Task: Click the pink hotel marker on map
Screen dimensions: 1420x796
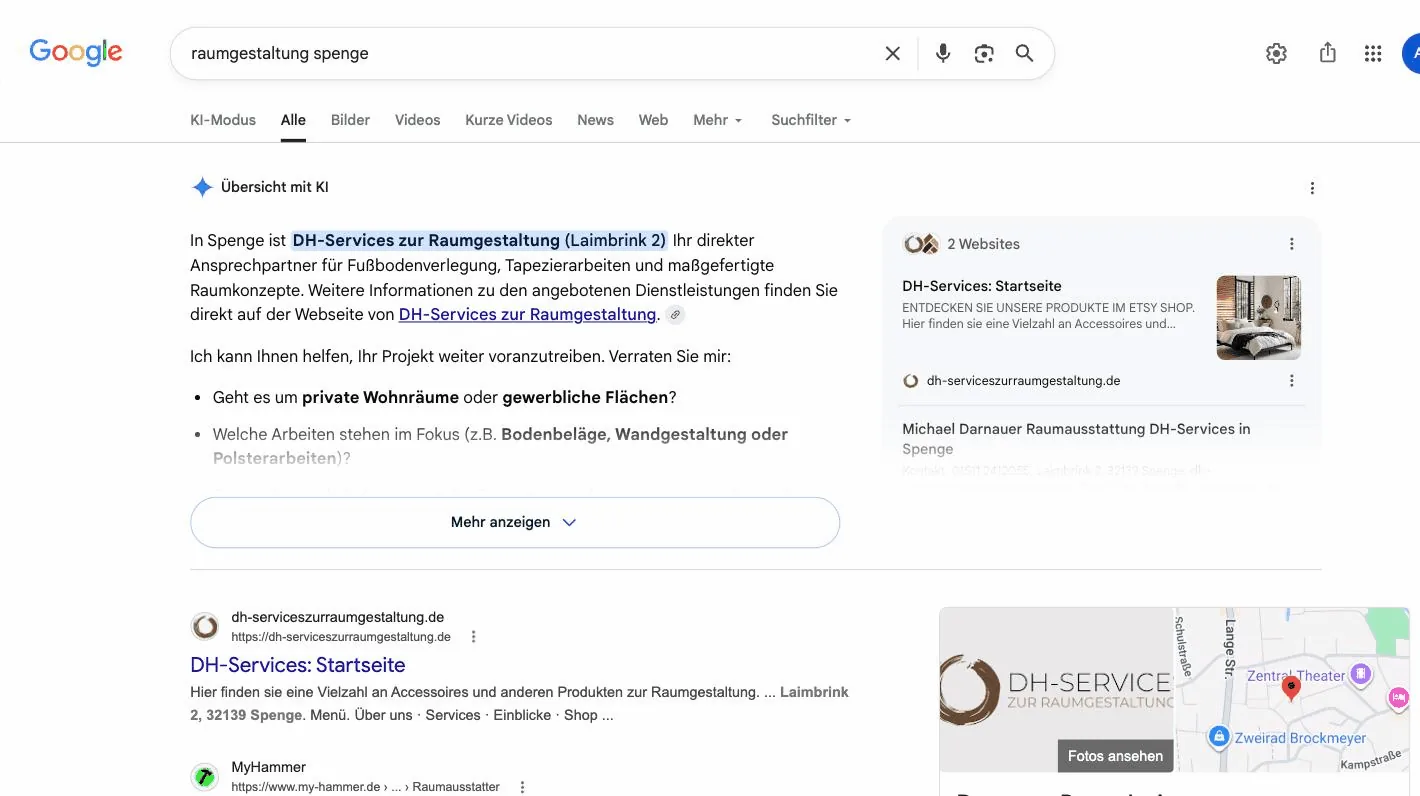Action: coord(1399,697)
